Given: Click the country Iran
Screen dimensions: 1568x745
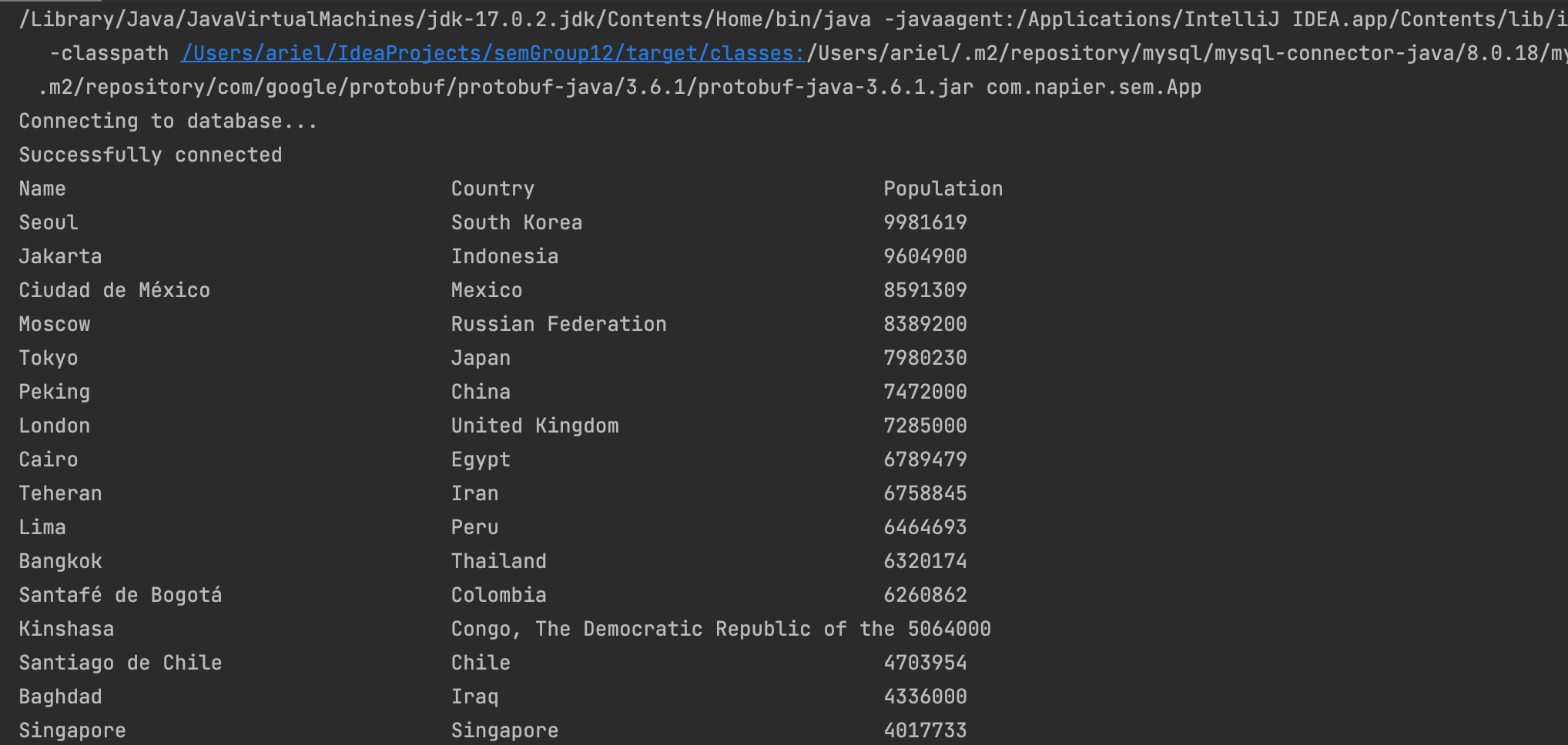Looking at the screenshot, I should (475, 493).
